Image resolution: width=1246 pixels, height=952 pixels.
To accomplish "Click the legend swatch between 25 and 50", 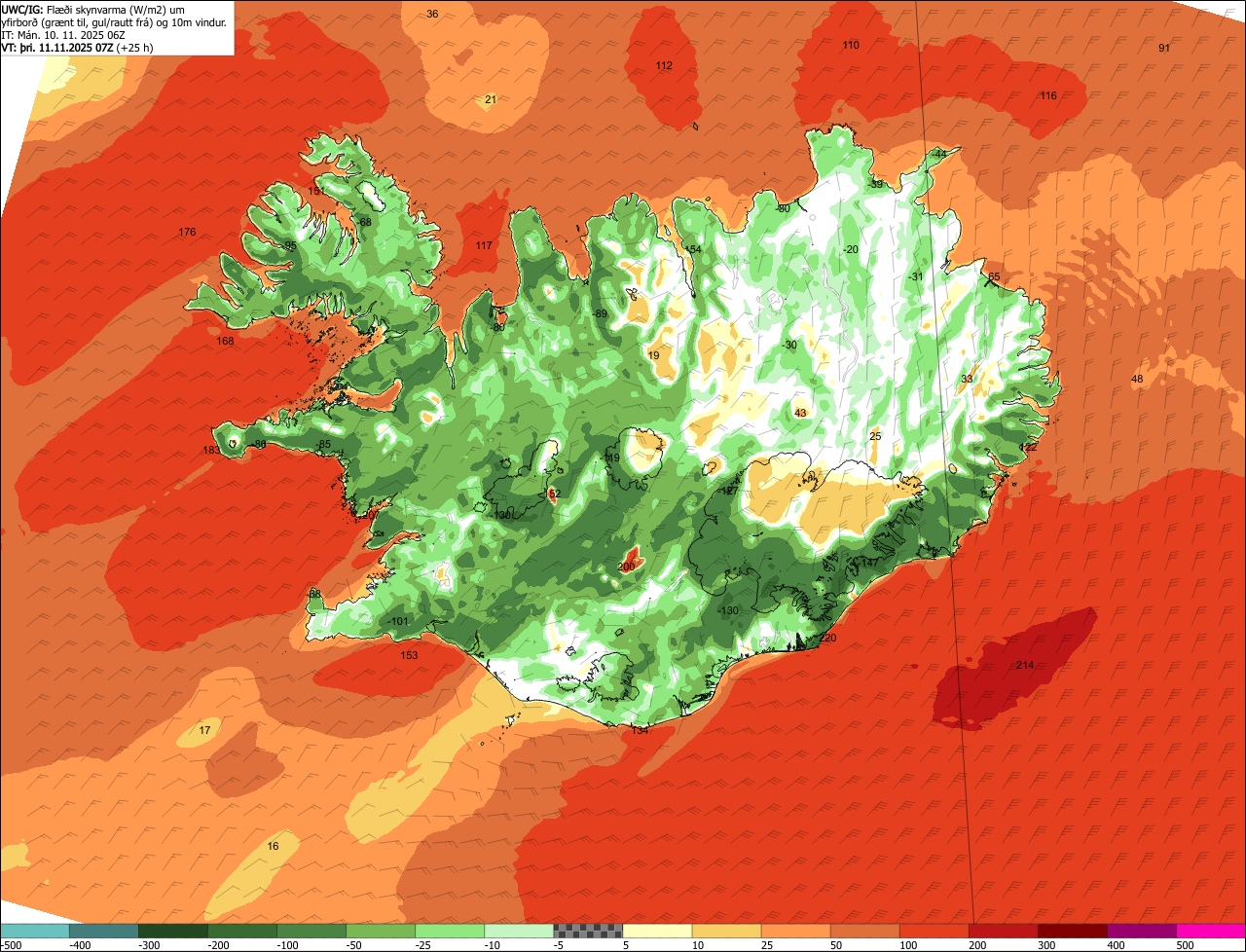I will tap(795, 931).
